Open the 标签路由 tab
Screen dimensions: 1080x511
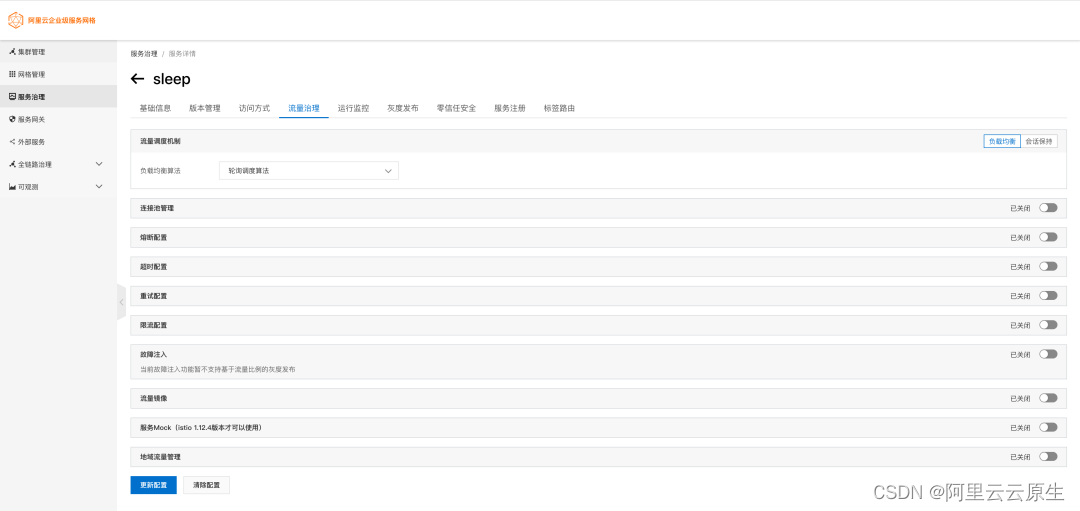(559, 108)
